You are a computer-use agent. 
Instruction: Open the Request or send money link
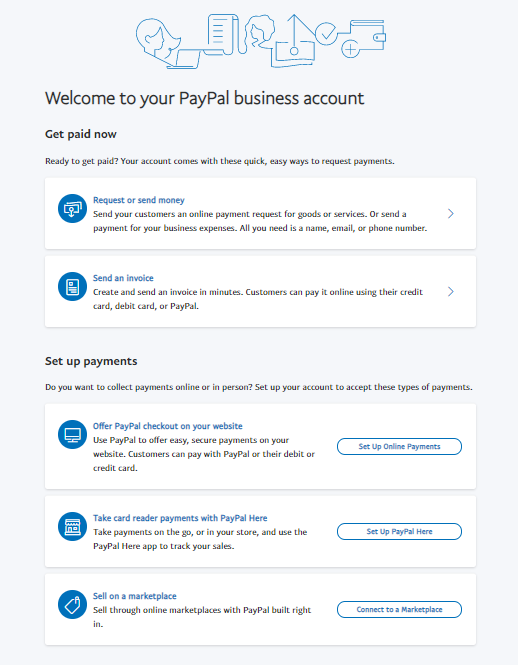point(139,200)
